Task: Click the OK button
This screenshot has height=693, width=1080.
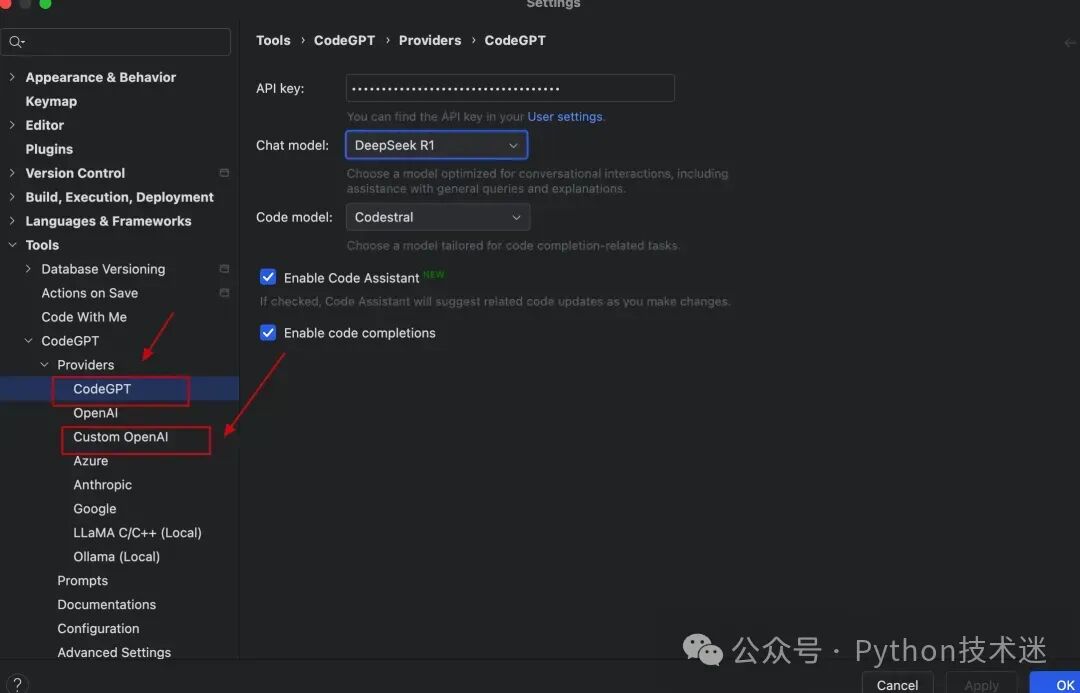Action: coord(1057,684)
